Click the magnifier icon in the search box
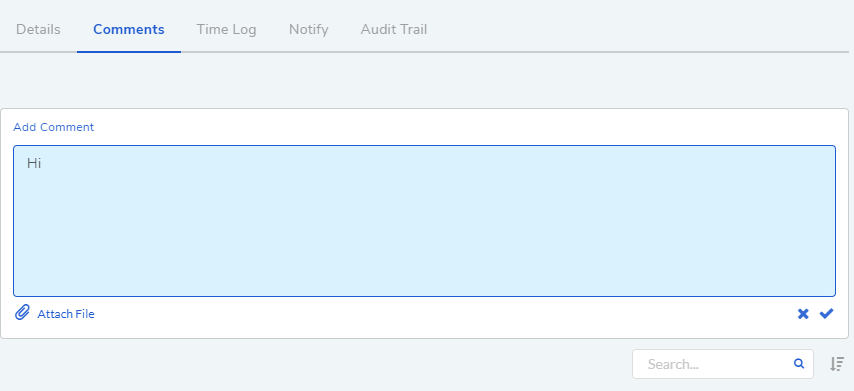This screenshot has height=391, width=854. tap(799, 363)
